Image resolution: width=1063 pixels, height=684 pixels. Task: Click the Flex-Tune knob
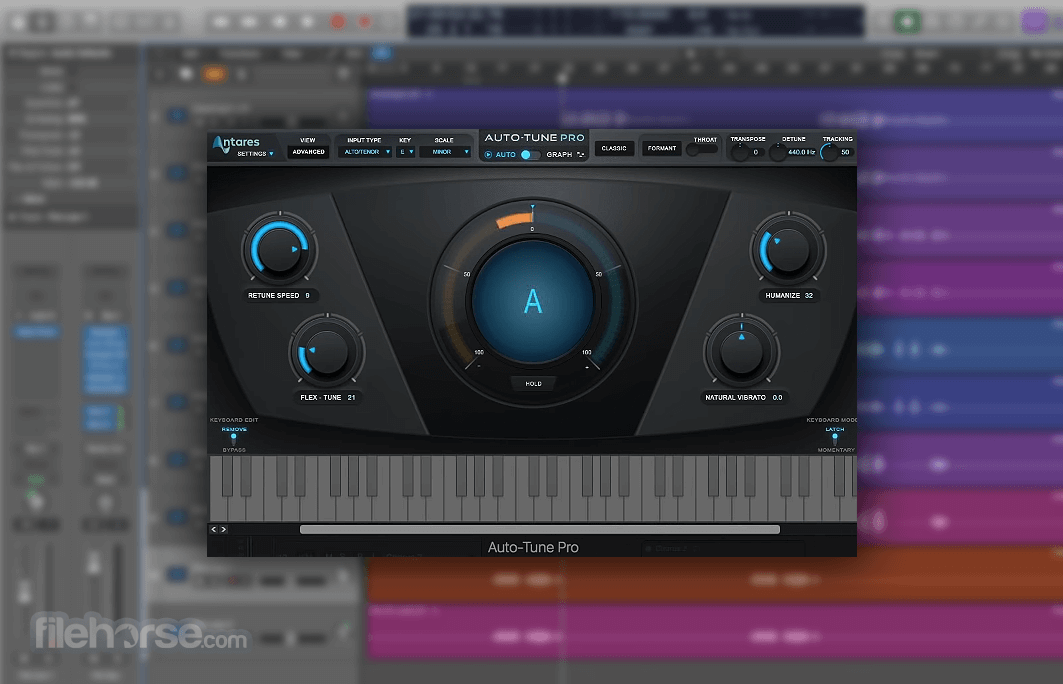point(326,352)
